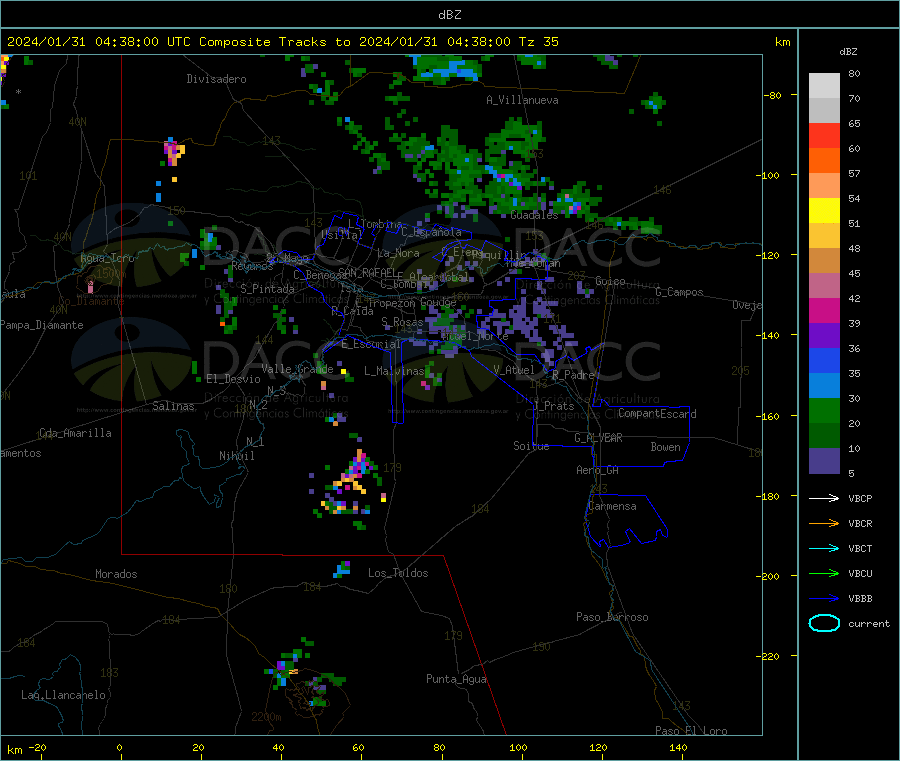Image resolution: width=900 pixels, height=761 pixels.
Task: Click the timestamp header '2024/01/31 04:38:00 UTC Composite'
Action: tap(139, 42)
